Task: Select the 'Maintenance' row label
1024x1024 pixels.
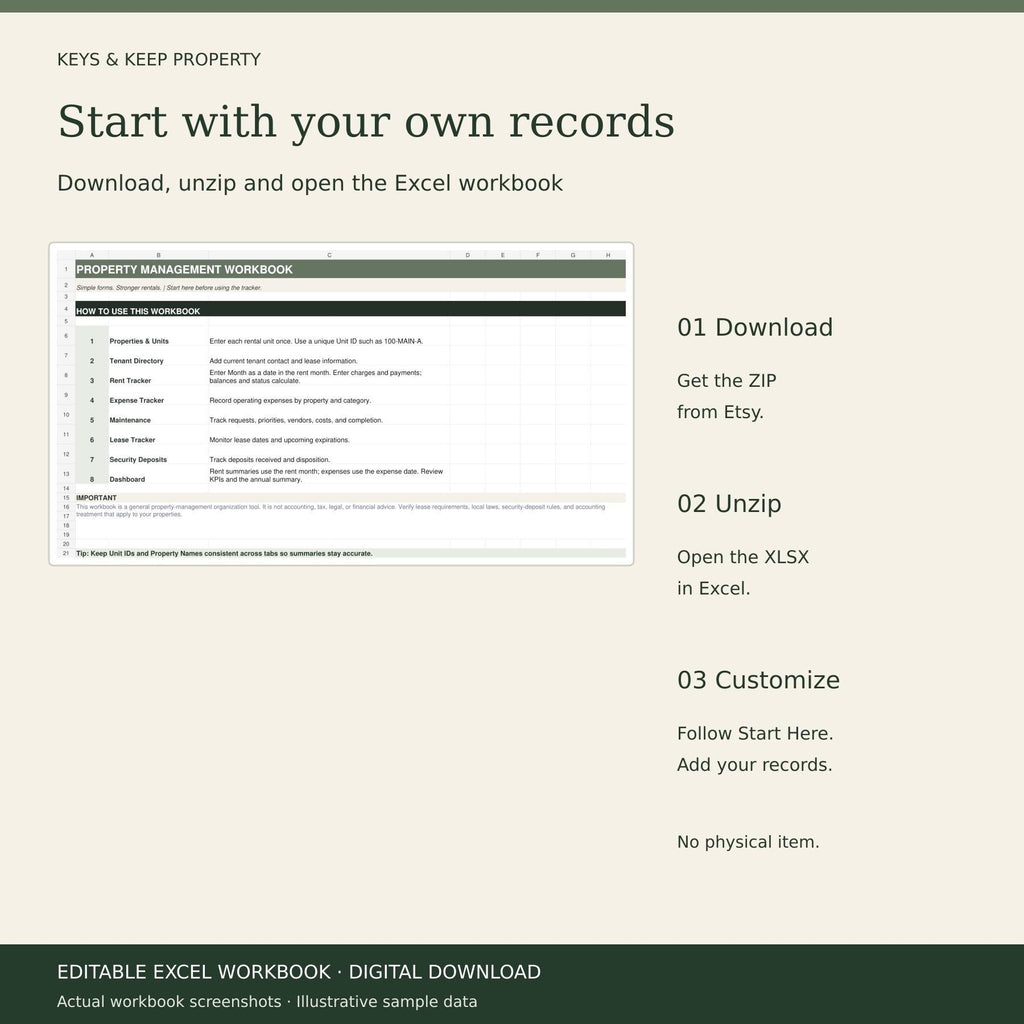Action: tap(130, 420)
